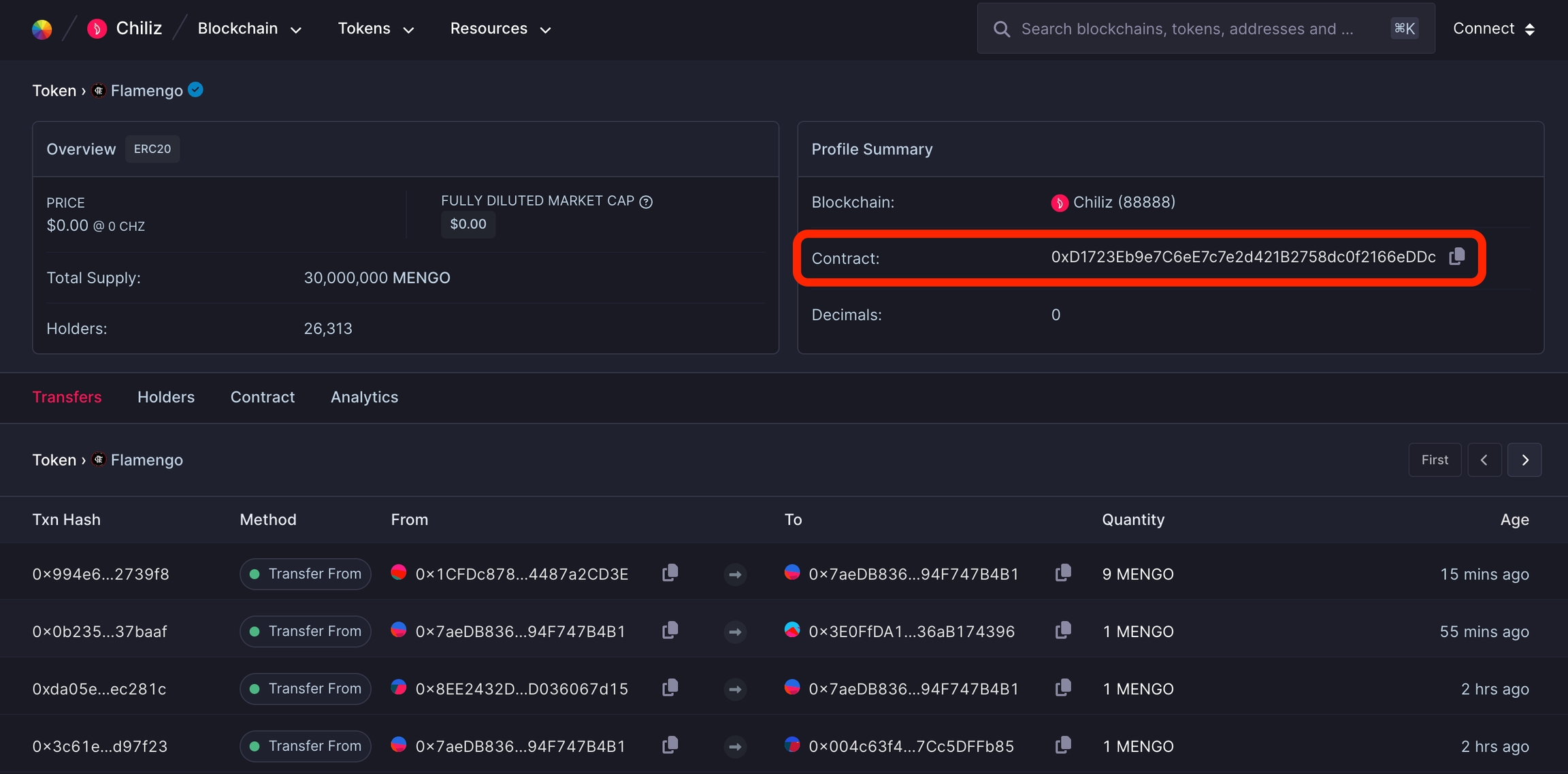
Task: Expand the Resources dropdown
Action: (500, 29)
